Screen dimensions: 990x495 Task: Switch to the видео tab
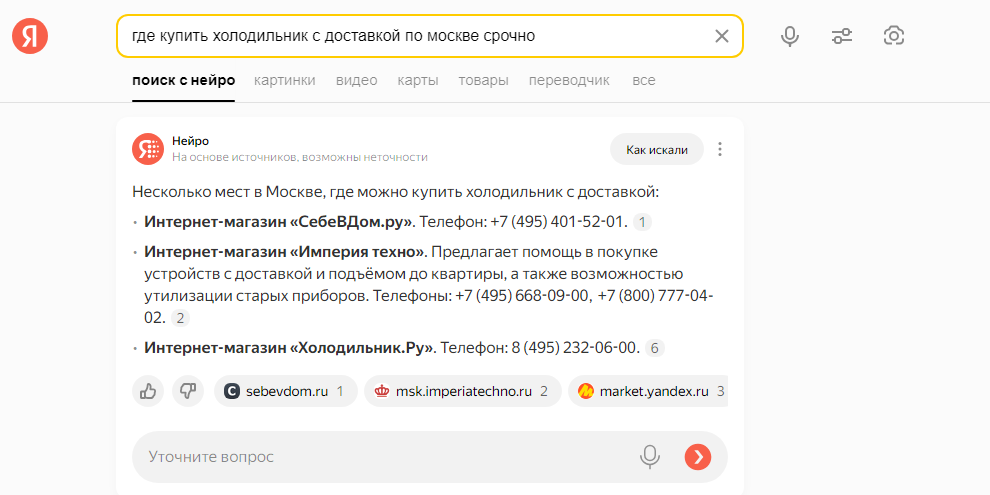pos(356,80)
